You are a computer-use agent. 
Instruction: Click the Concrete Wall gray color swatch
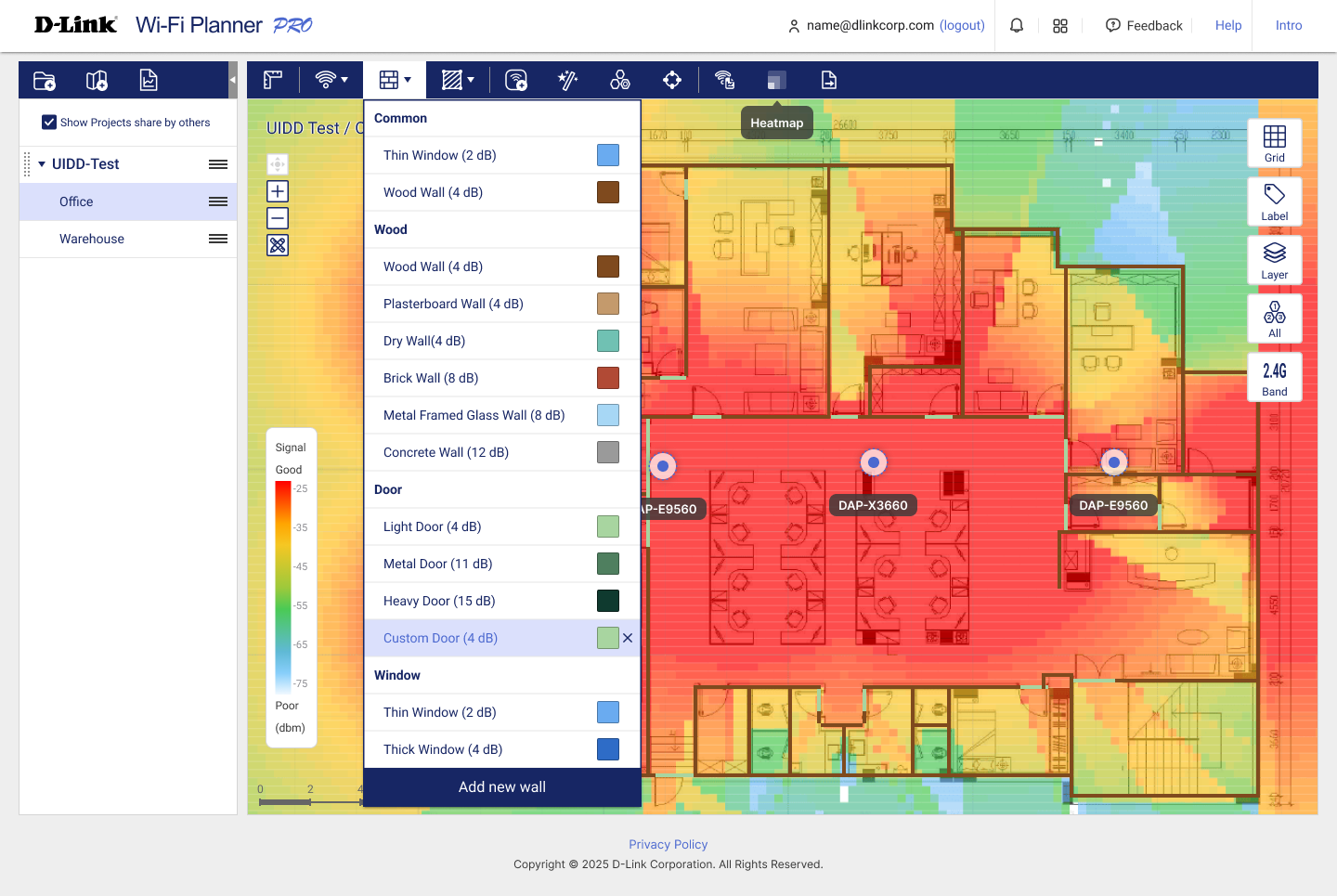(x=608, y=452)
